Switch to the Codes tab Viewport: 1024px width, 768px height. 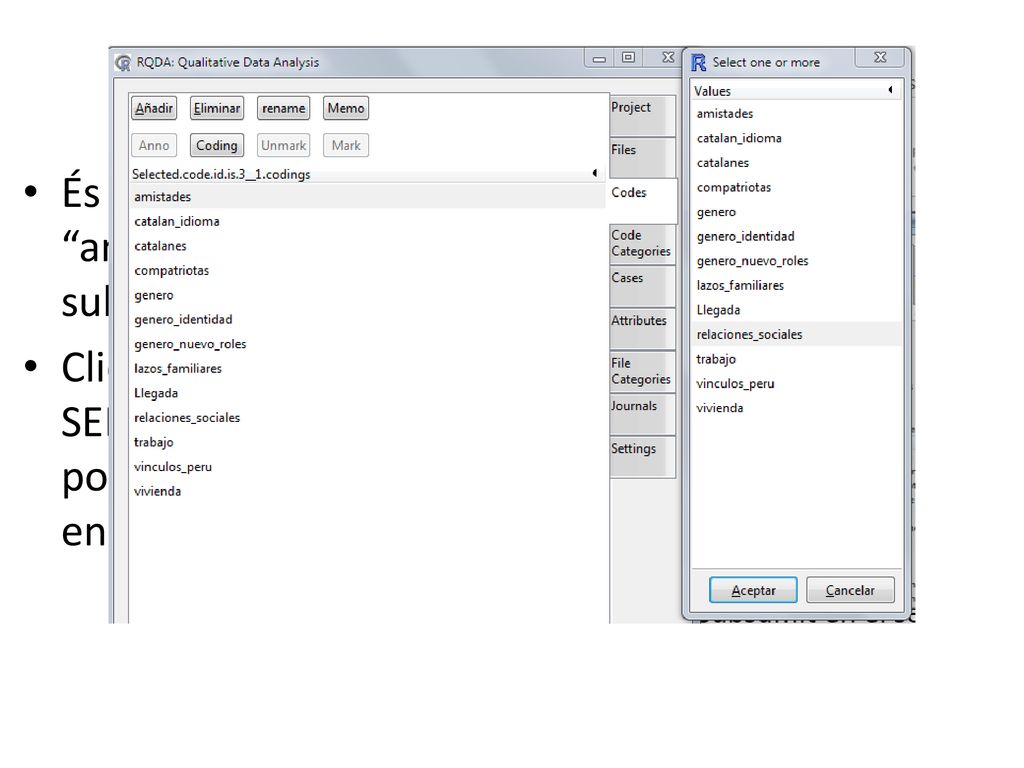point(643,200)
